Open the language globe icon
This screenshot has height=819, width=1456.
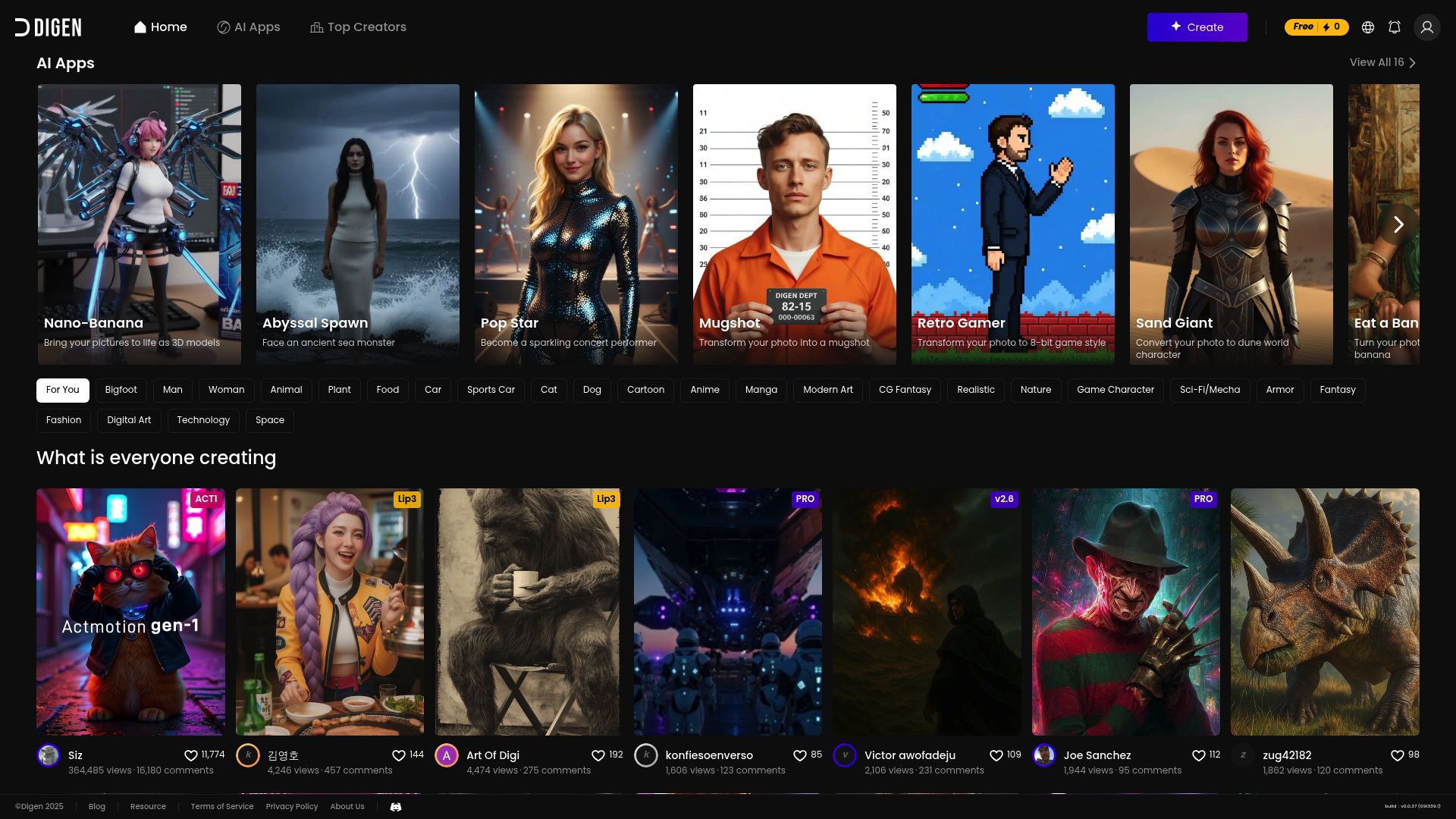pyautogui.click(x=1367, y=27)
